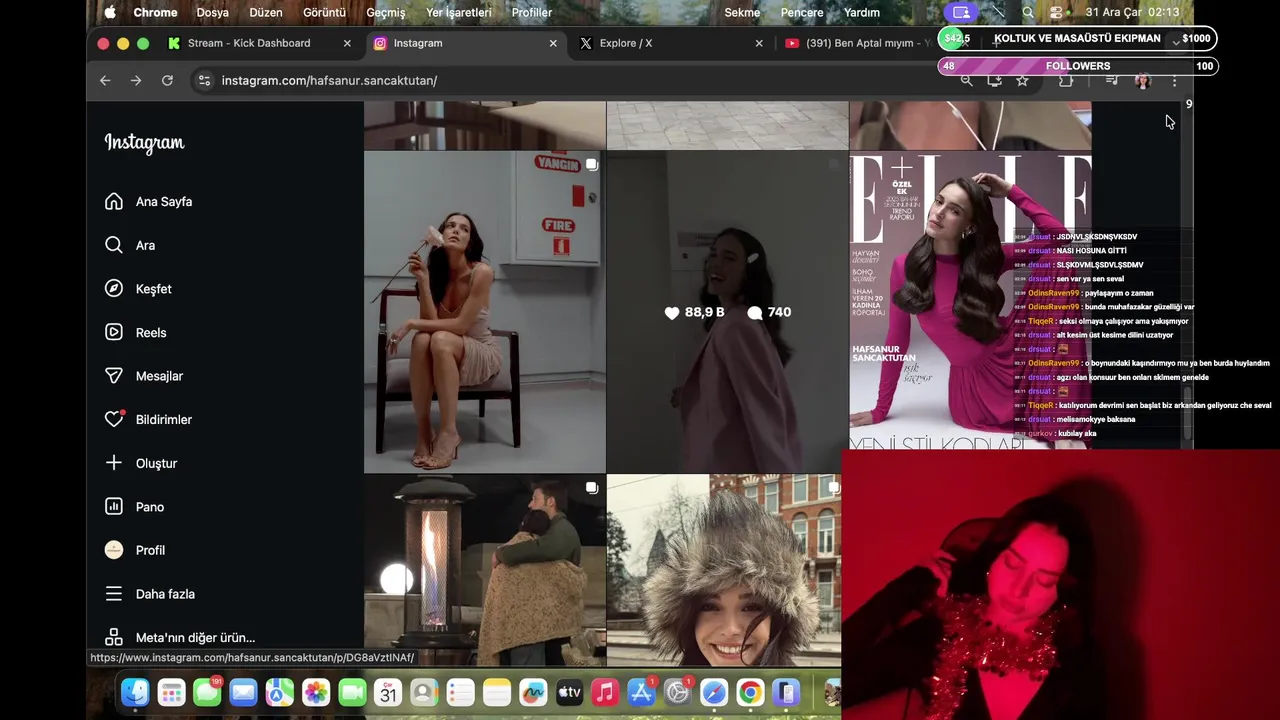The height and width of the screenshot is (720, 1280).
Task: Open Spotlight search in menu bar
Action: (1028, 12)
